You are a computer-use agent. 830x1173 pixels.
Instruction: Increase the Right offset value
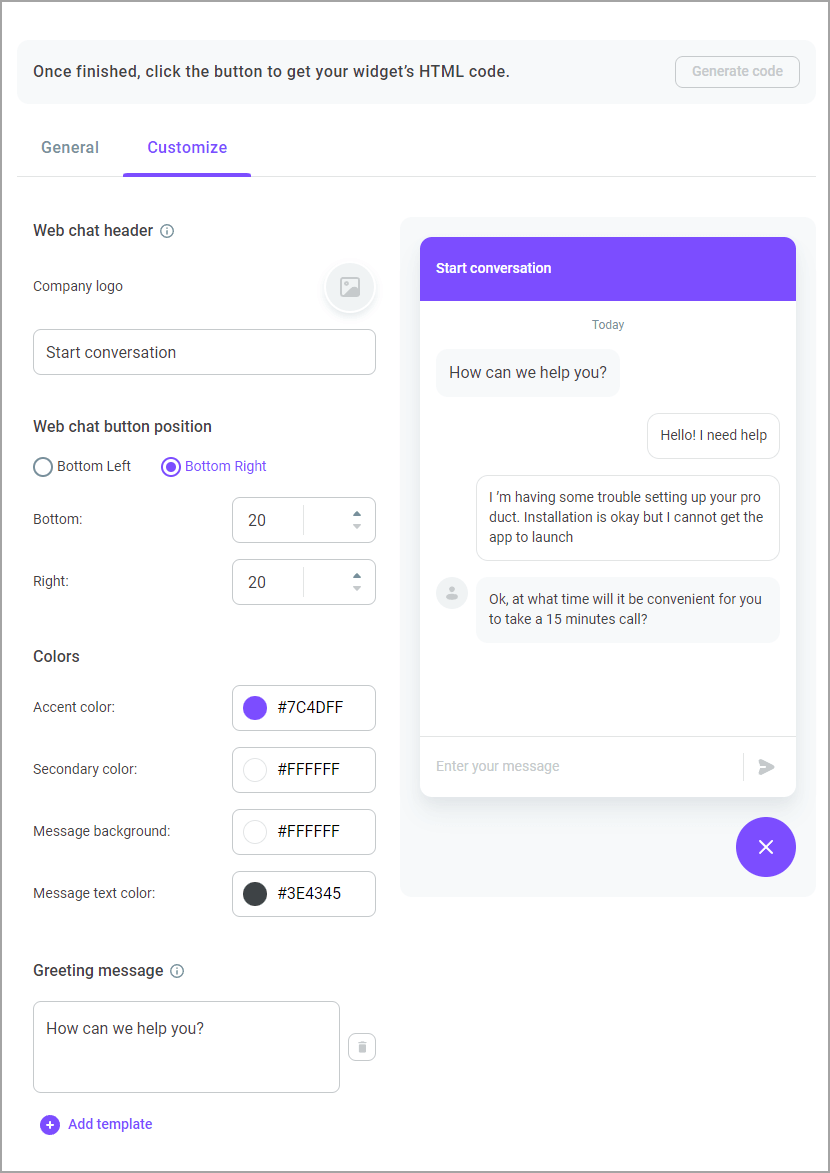point(357,576)
